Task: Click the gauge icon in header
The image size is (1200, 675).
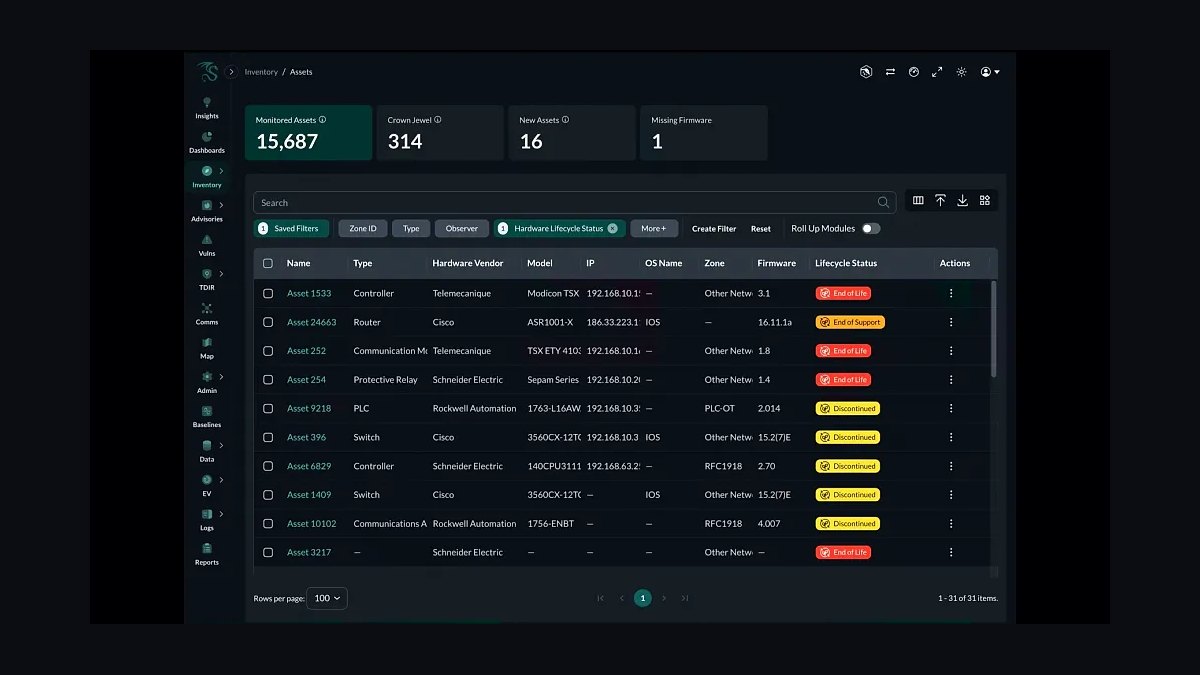Action: [x=913, y=72]
